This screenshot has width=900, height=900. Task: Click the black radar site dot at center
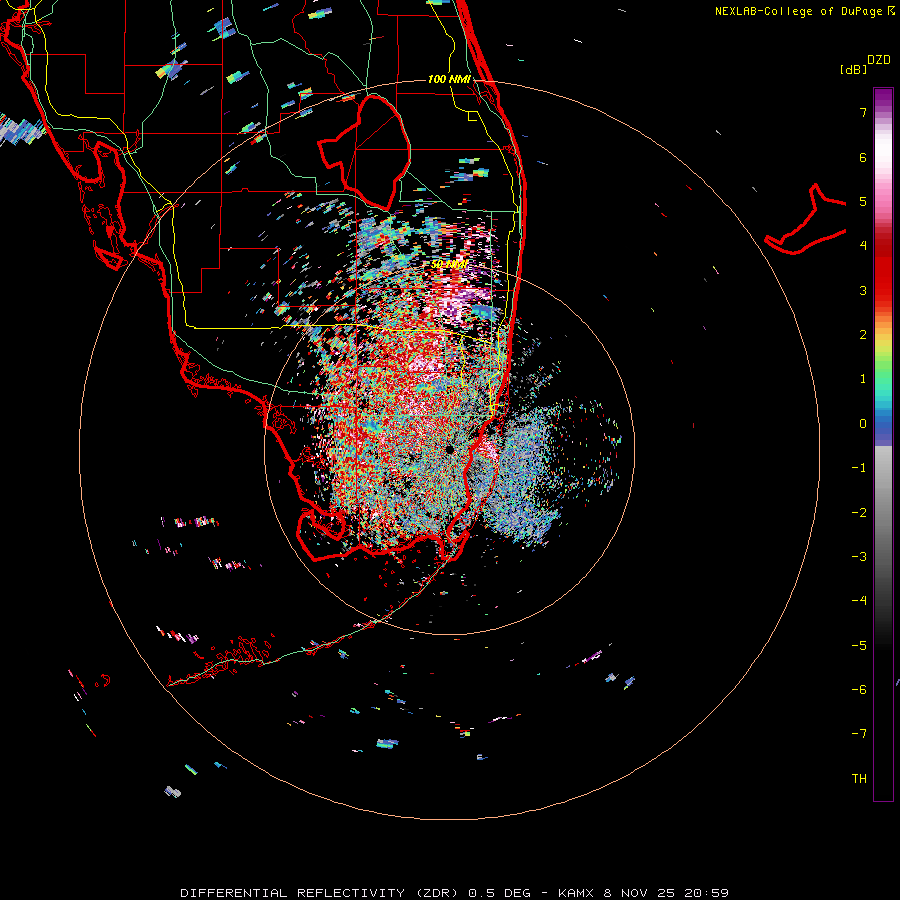coord(449,449)
